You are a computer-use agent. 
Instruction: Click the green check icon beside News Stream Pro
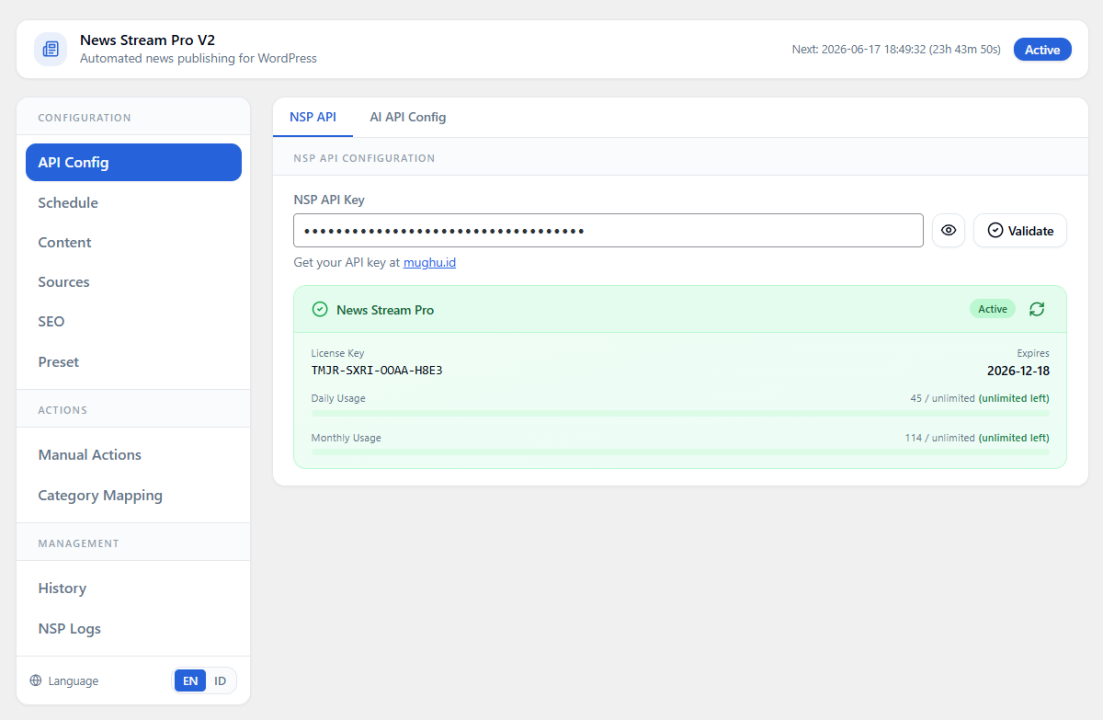coord(320,309)
